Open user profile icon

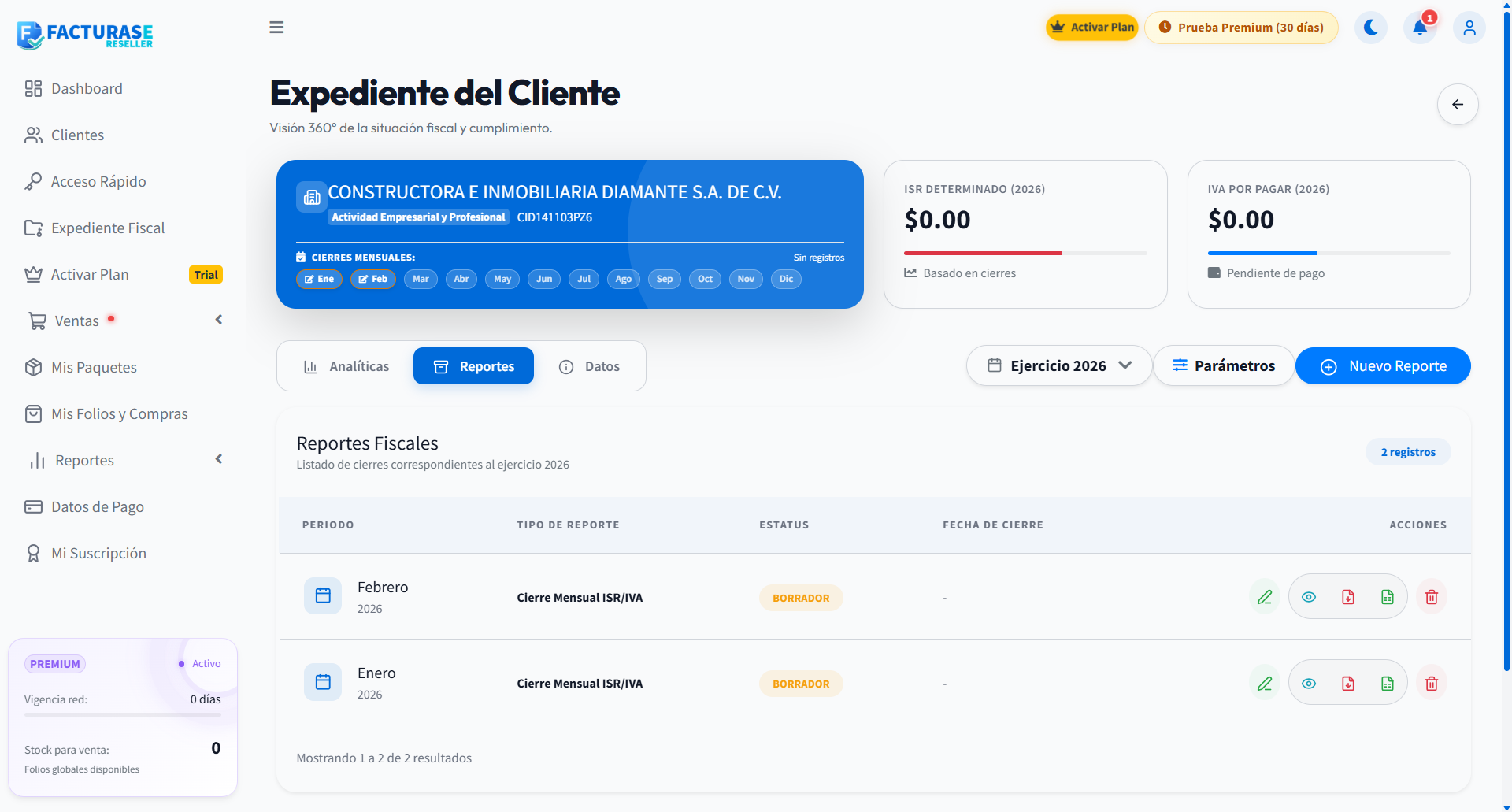1469,28
